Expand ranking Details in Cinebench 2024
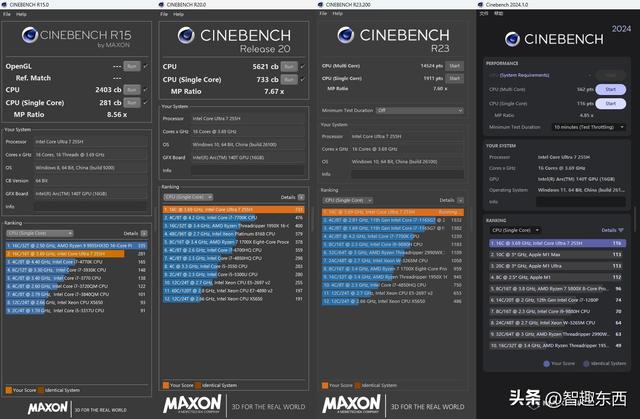640x419 pixels. click(x=613, y=231)
